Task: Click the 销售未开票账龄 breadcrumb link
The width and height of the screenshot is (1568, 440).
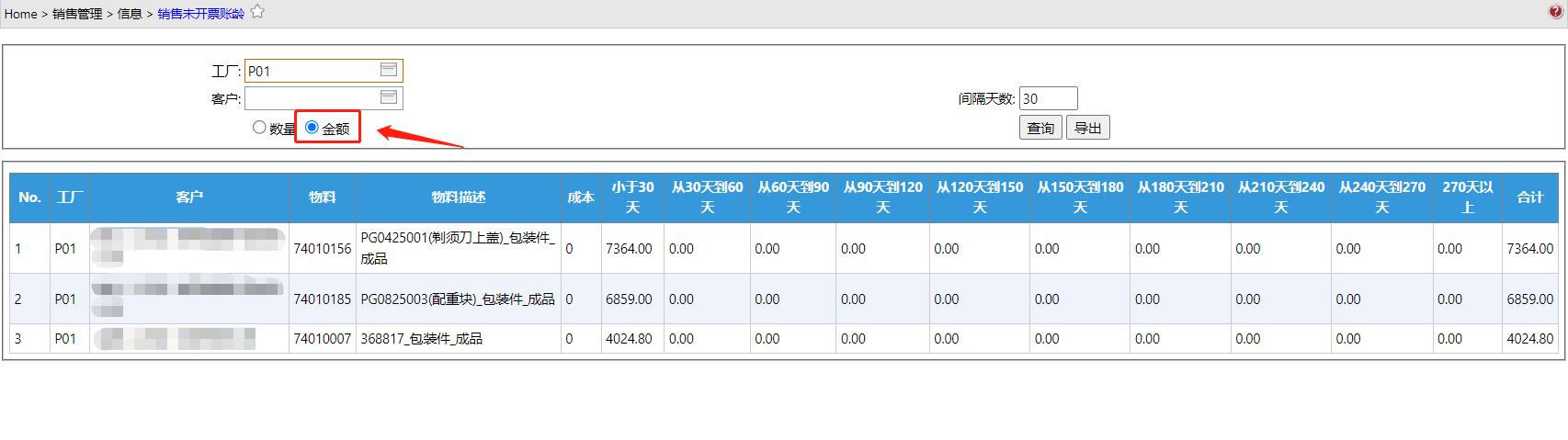Action: tap(200, 14)
